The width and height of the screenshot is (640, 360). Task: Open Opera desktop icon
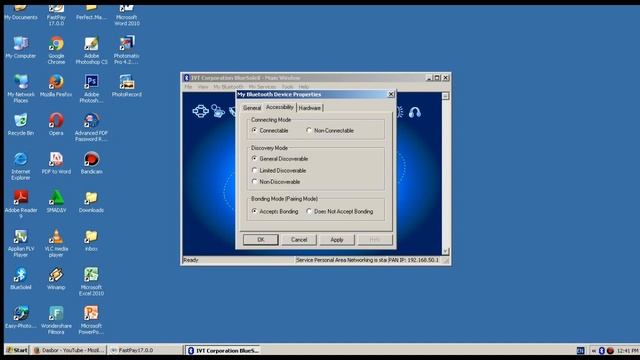point(56,124)
